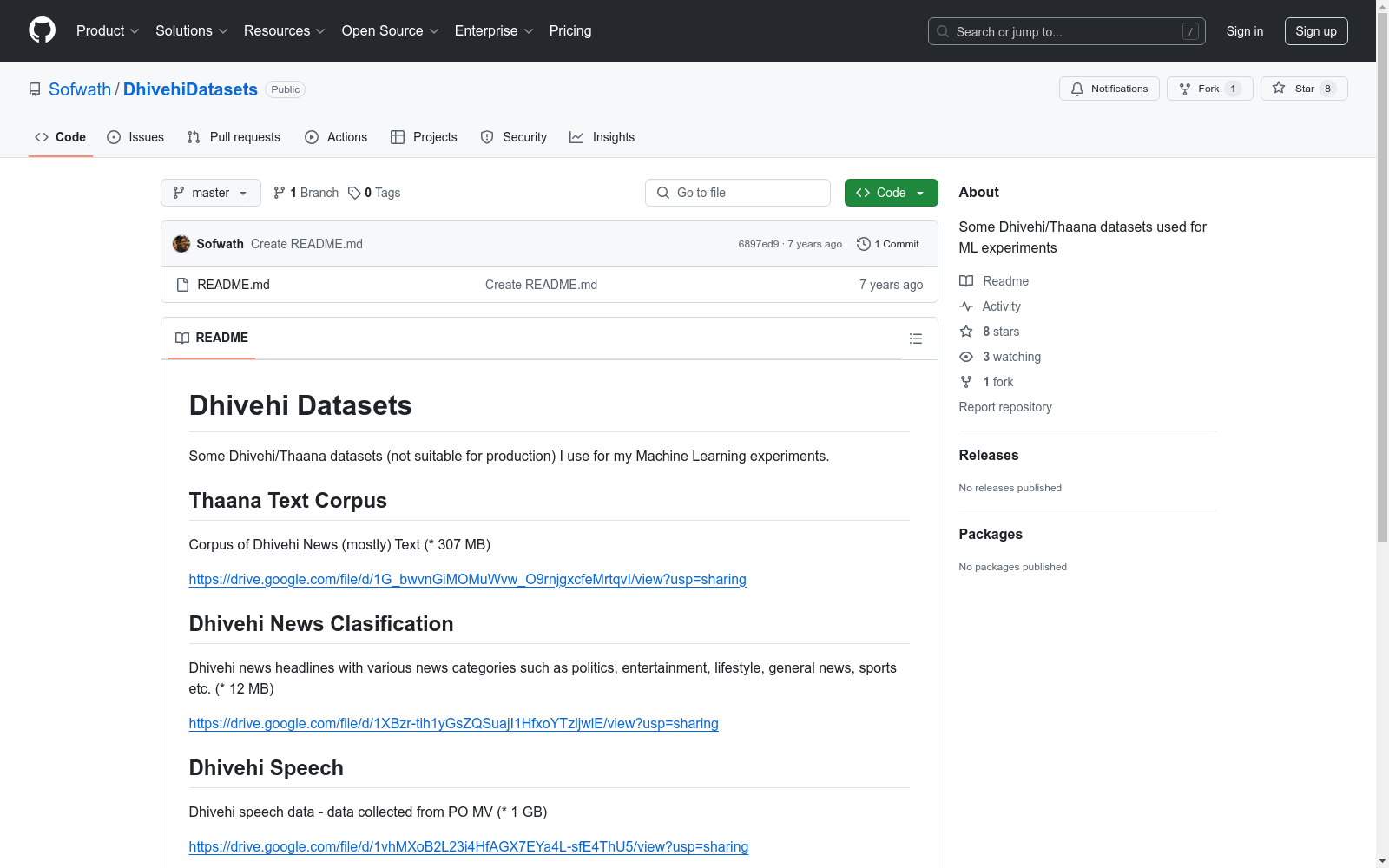Open the Pricing page link

click(570, 31)
